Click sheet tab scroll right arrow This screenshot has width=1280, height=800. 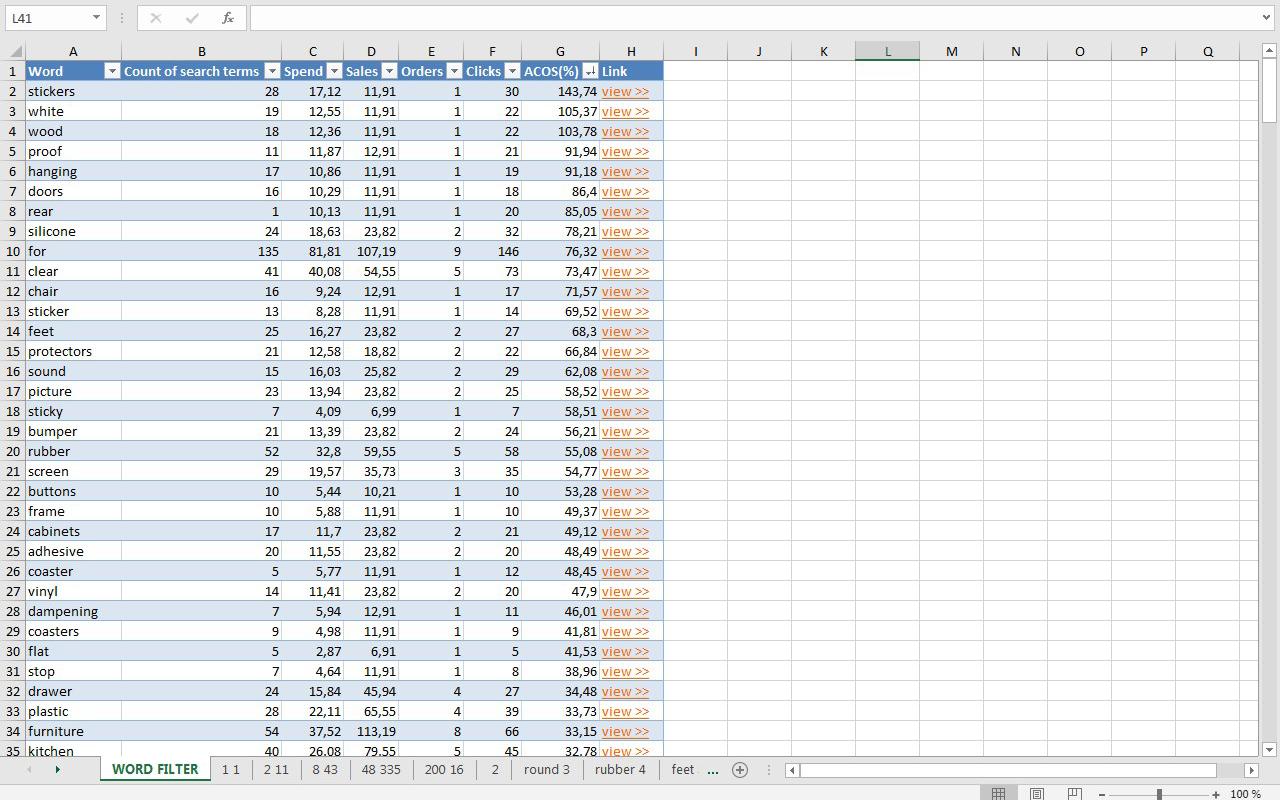57,770
